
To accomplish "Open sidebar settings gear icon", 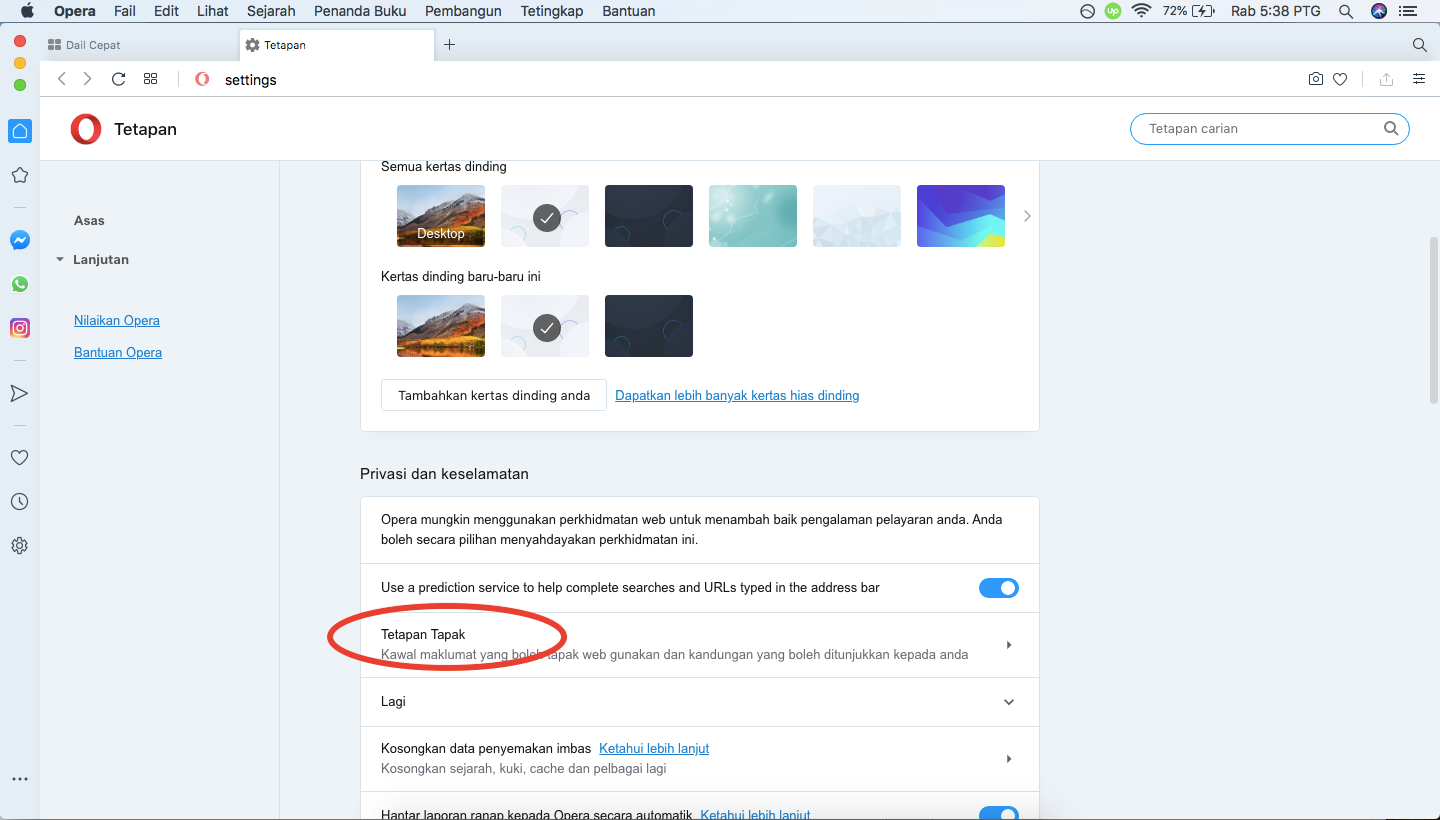I will (x=19, y=546).
